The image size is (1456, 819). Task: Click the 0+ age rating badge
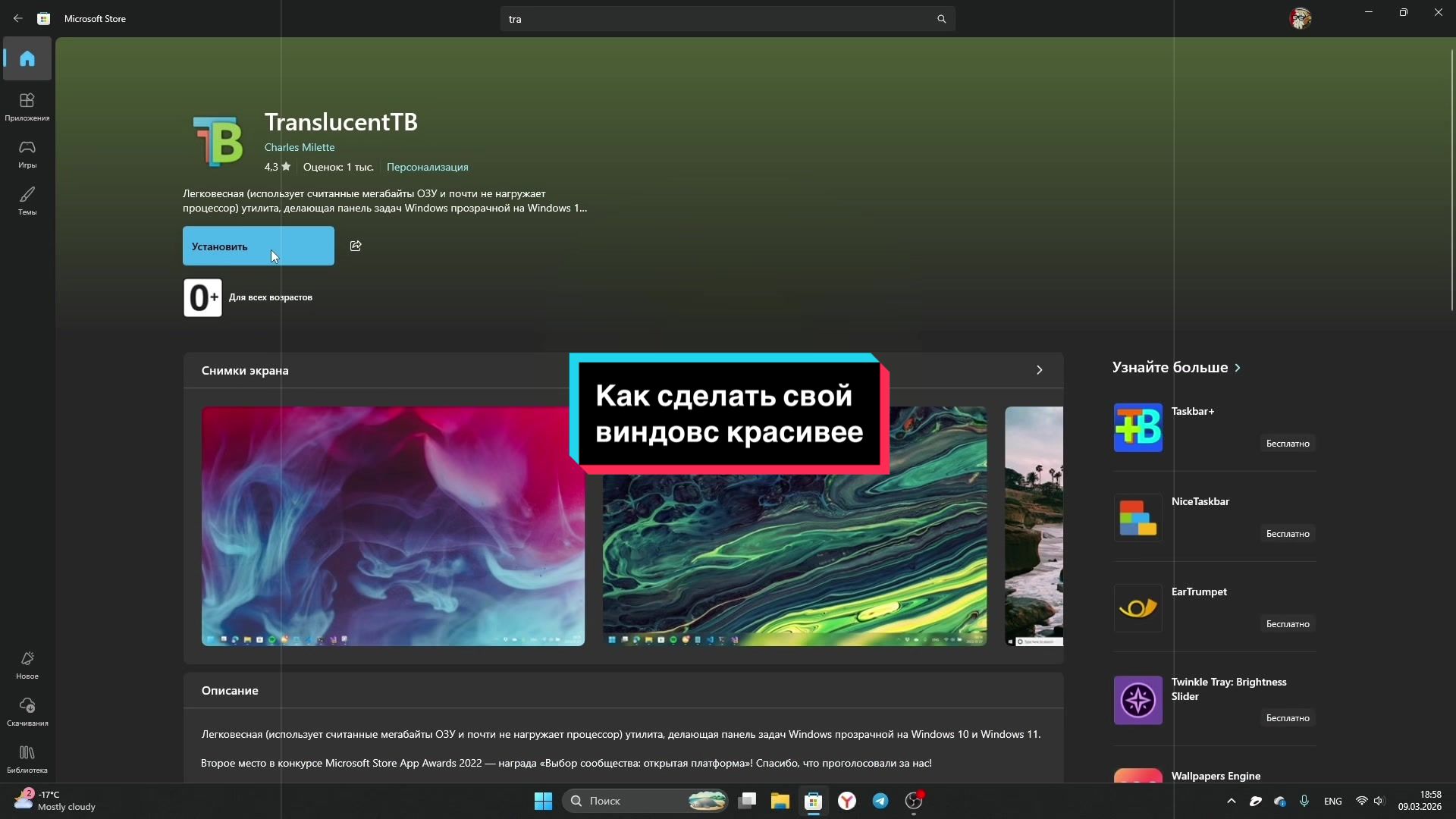202,297
